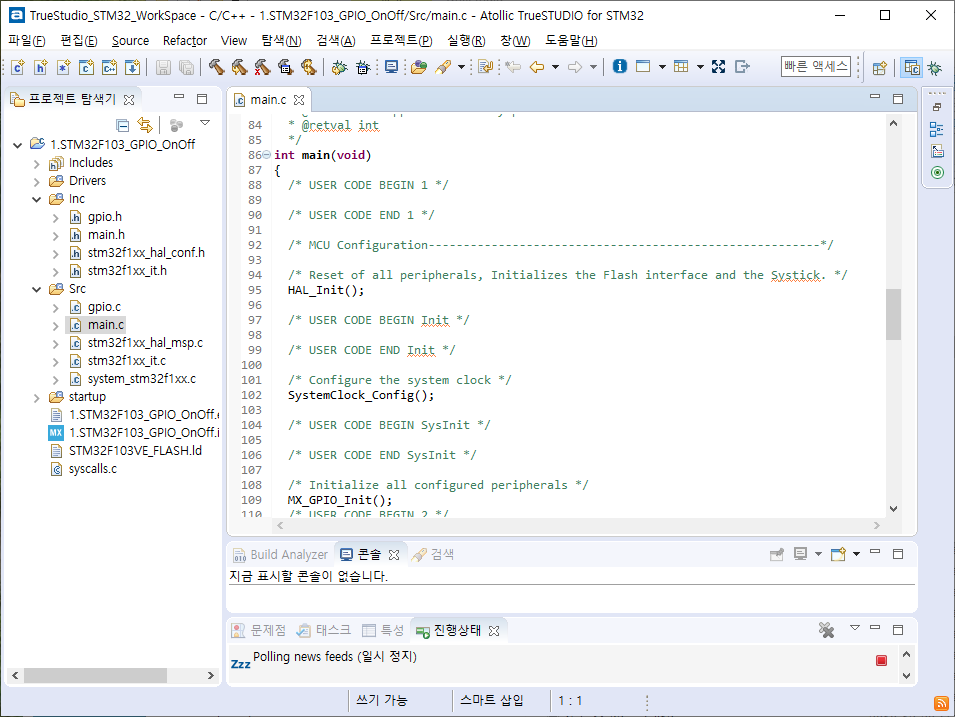Click the hammer with red X icon

262,67
